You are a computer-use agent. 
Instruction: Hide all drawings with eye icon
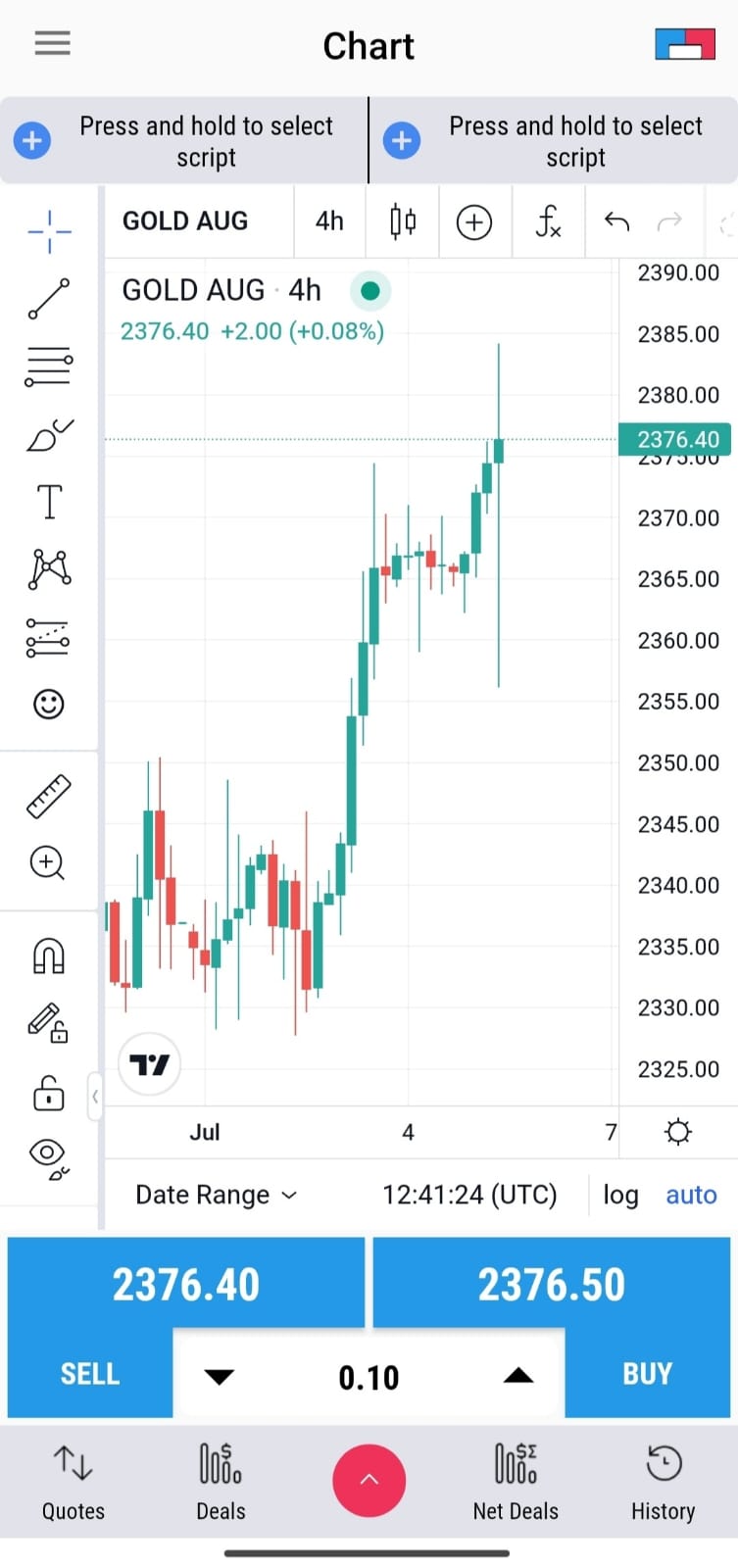coord(49,1156)
